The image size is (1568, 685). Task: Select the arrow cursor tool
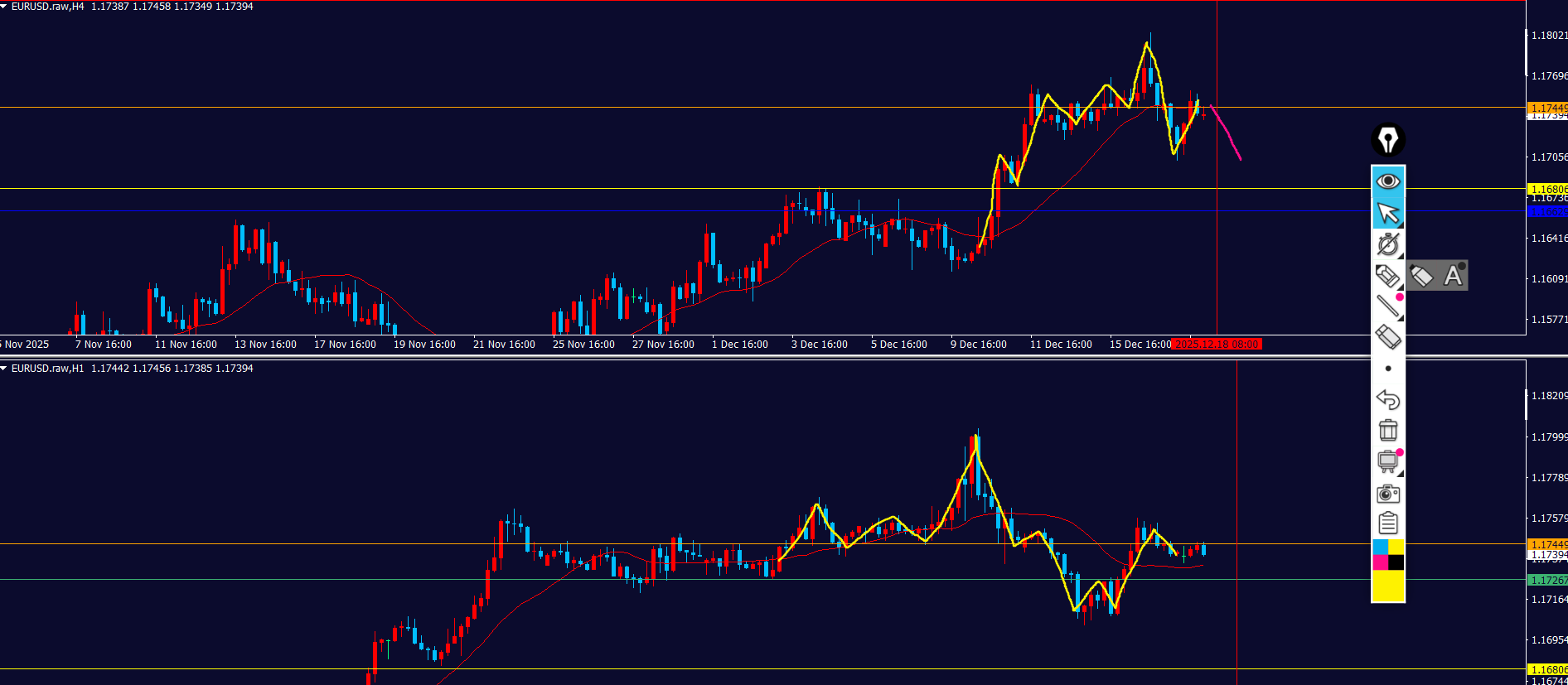pyautogui.click(x=1388, y=213)
